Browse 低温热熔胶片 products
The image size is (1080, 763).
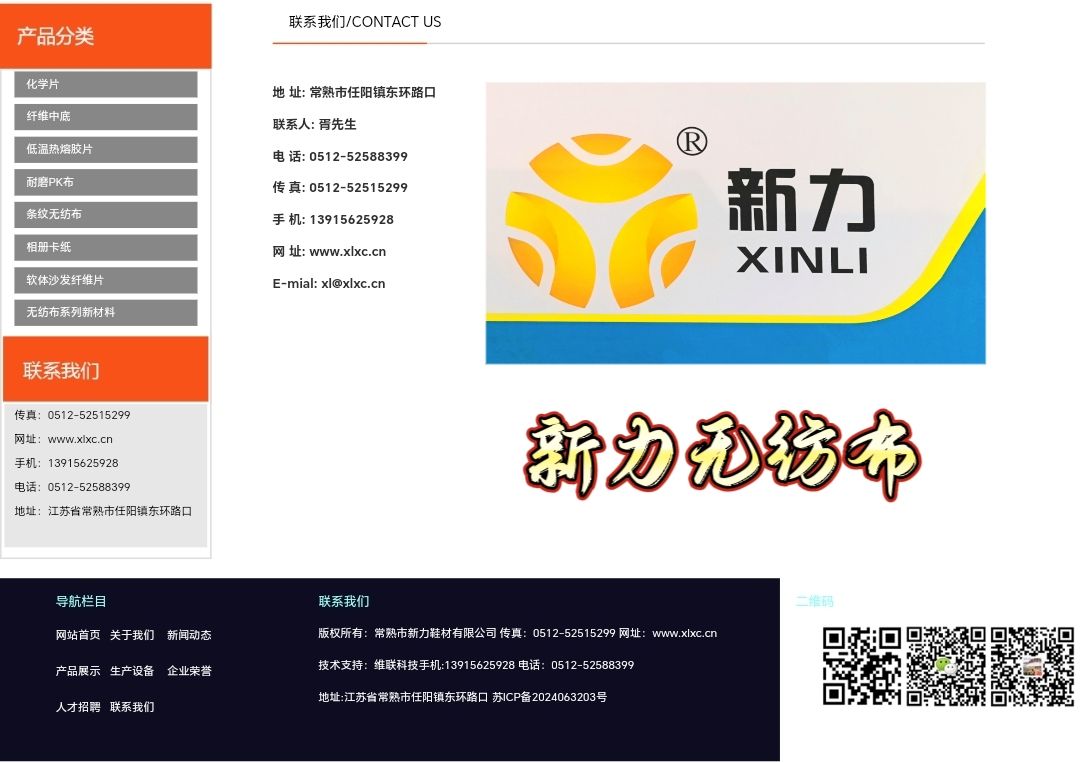[x=105, y=149]
